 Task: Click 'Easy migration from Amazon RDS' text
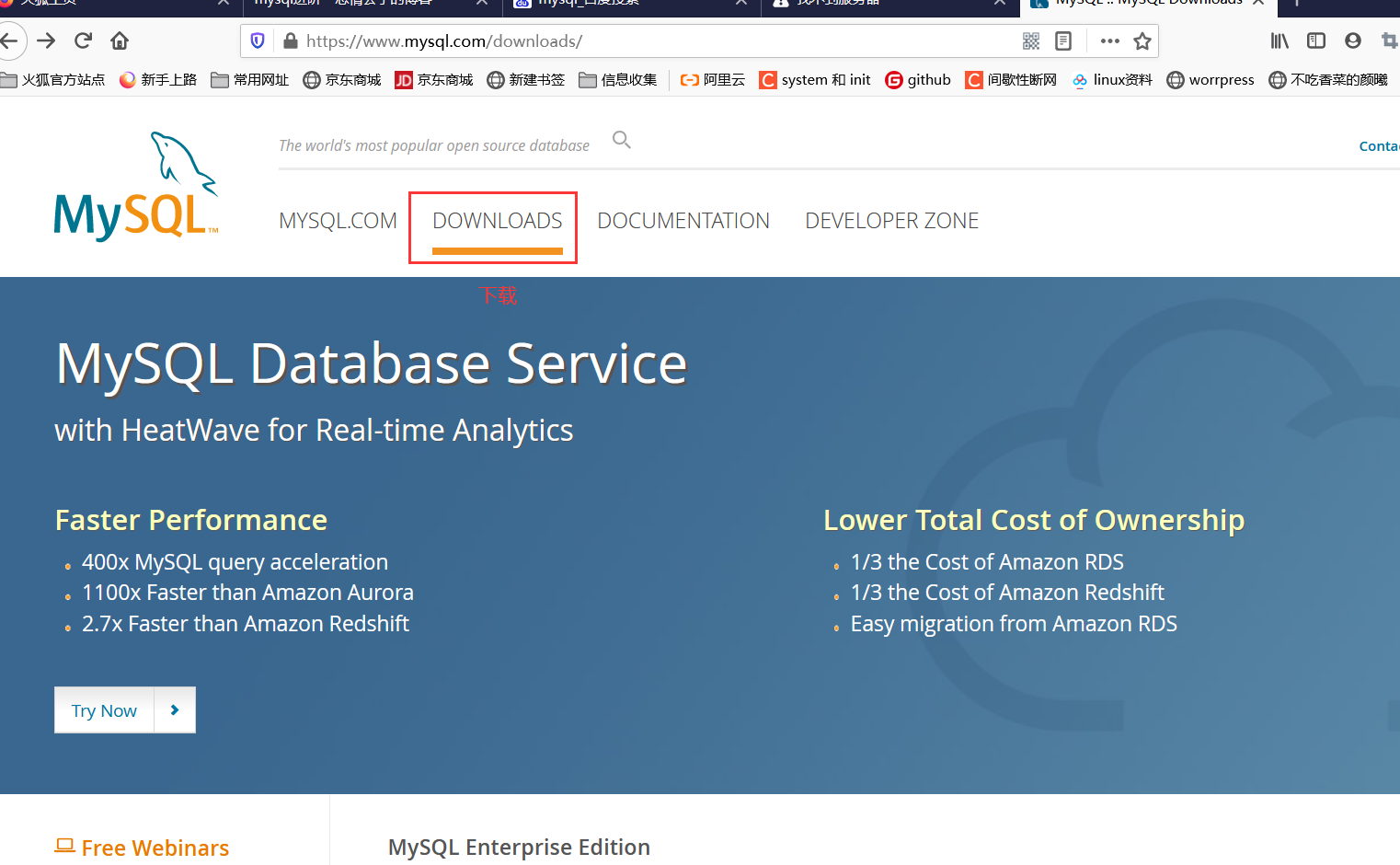(1014, 624)
